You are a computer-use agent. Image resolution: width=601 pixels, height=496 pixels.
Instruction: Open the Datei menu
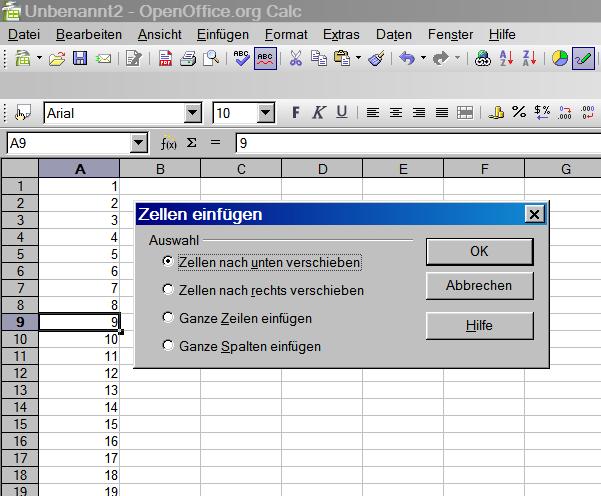(x=24, y=34)
